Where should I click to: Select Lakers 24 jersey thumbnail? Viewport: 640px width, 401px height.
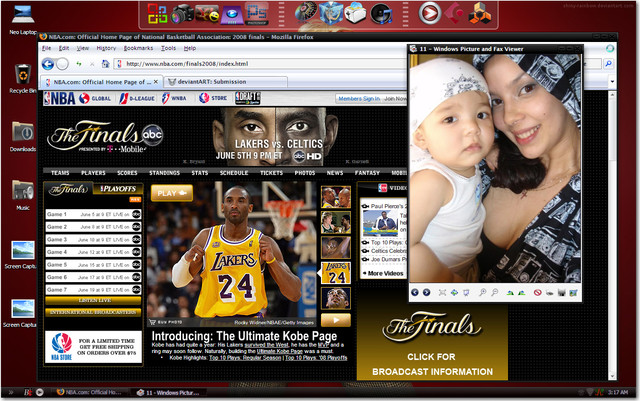[x=334, y=272]
